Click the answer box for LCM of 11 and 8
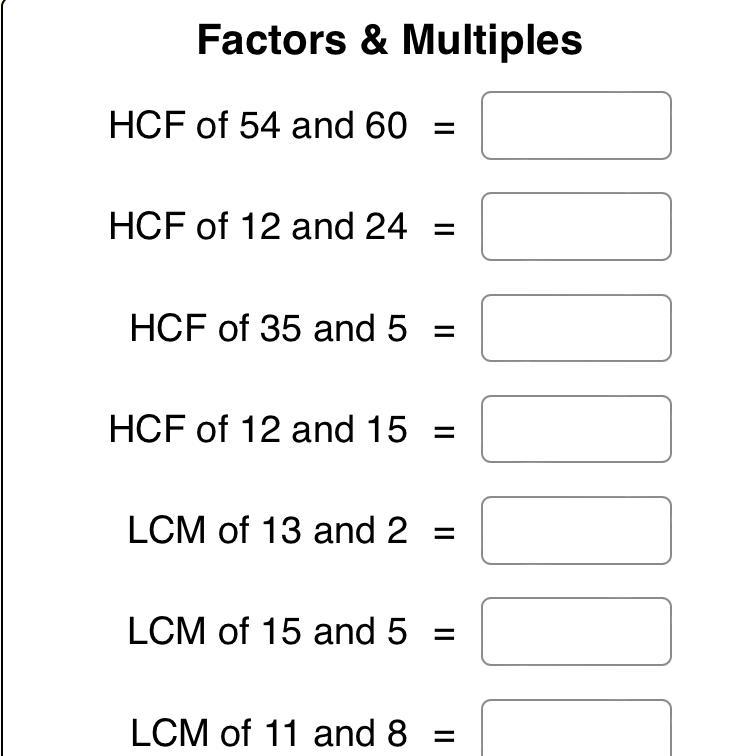Image resolution: width=753 pixels, height=756 pixels. pyautogui.click(x=576, y=728)
